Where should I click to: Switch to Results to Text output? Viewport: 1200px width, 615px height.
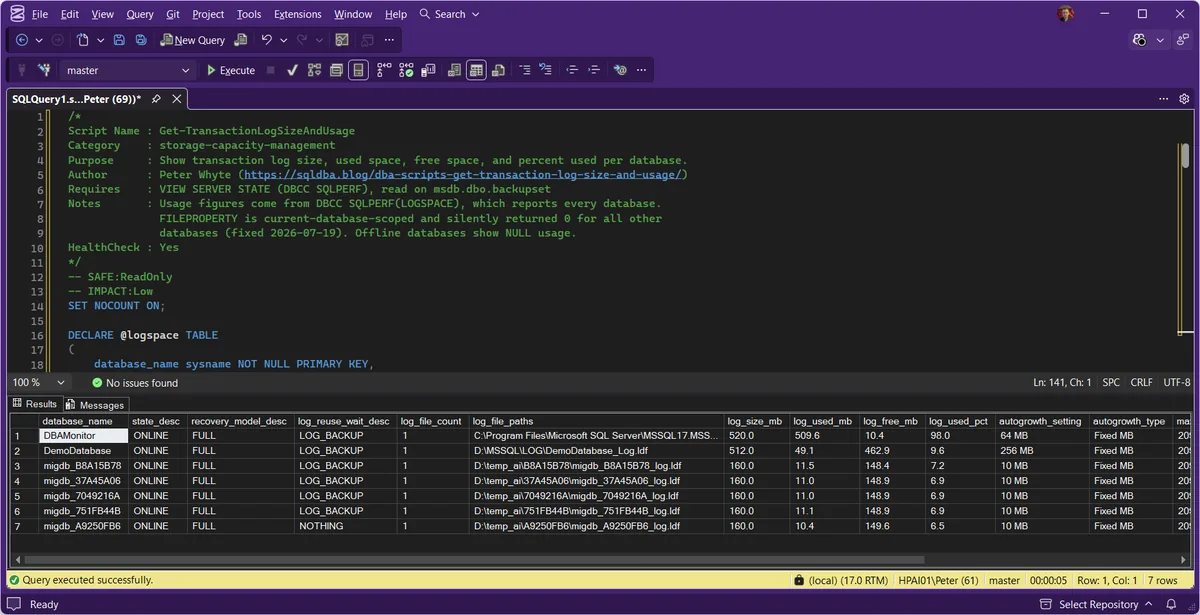(454, 70)
